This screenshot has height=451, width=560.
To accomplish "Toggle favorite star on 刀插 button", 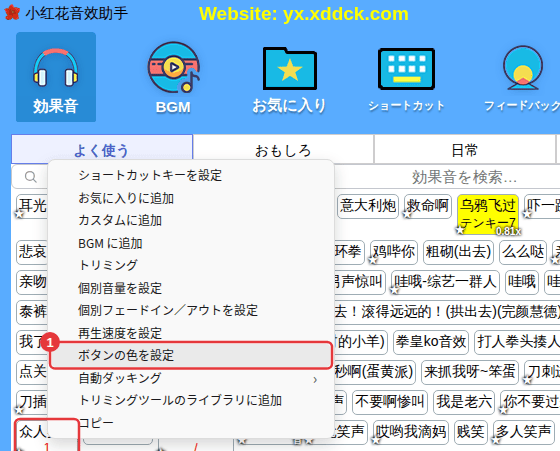I will 19,410.
